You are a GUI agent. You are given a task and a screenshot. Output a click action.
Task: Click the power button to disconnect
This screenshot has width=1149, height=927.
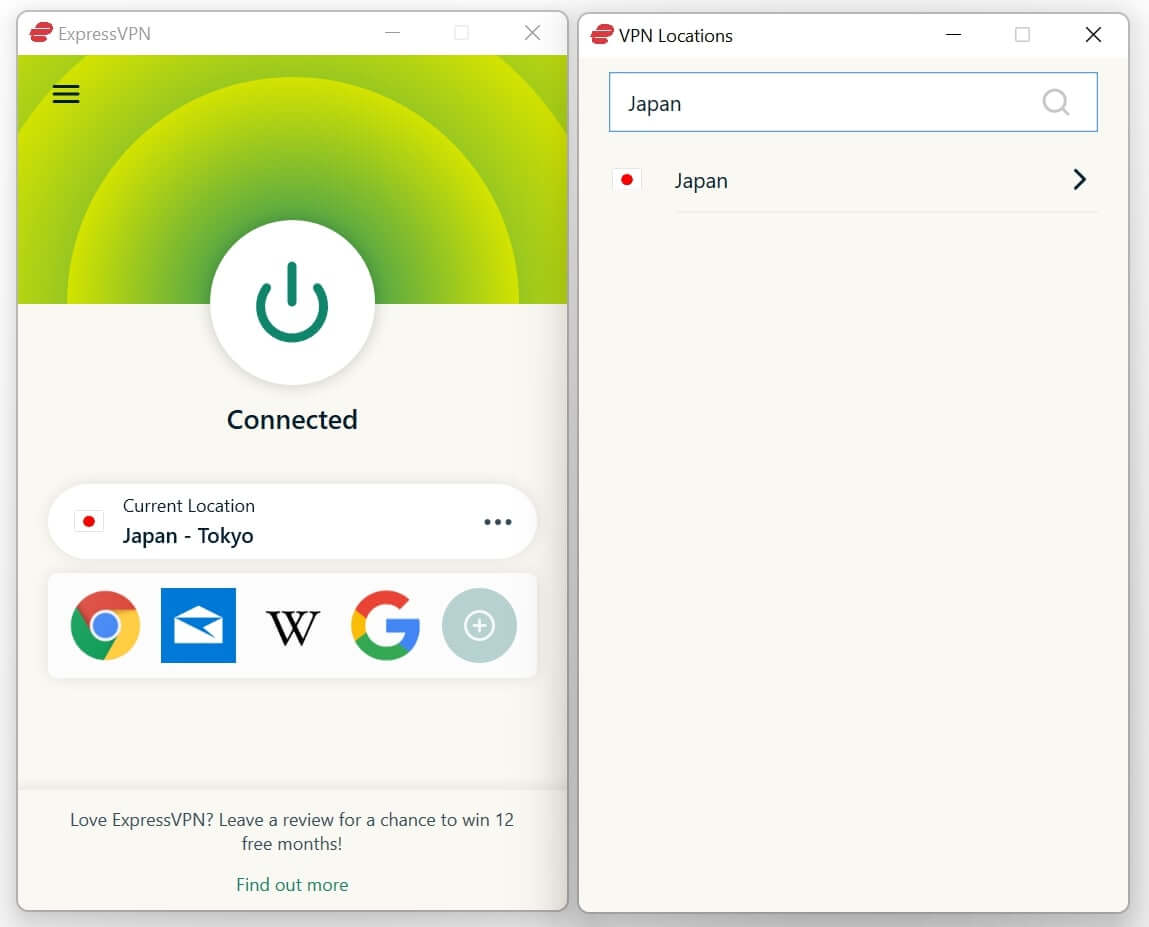pyautogui.click(x=292, y=302)
